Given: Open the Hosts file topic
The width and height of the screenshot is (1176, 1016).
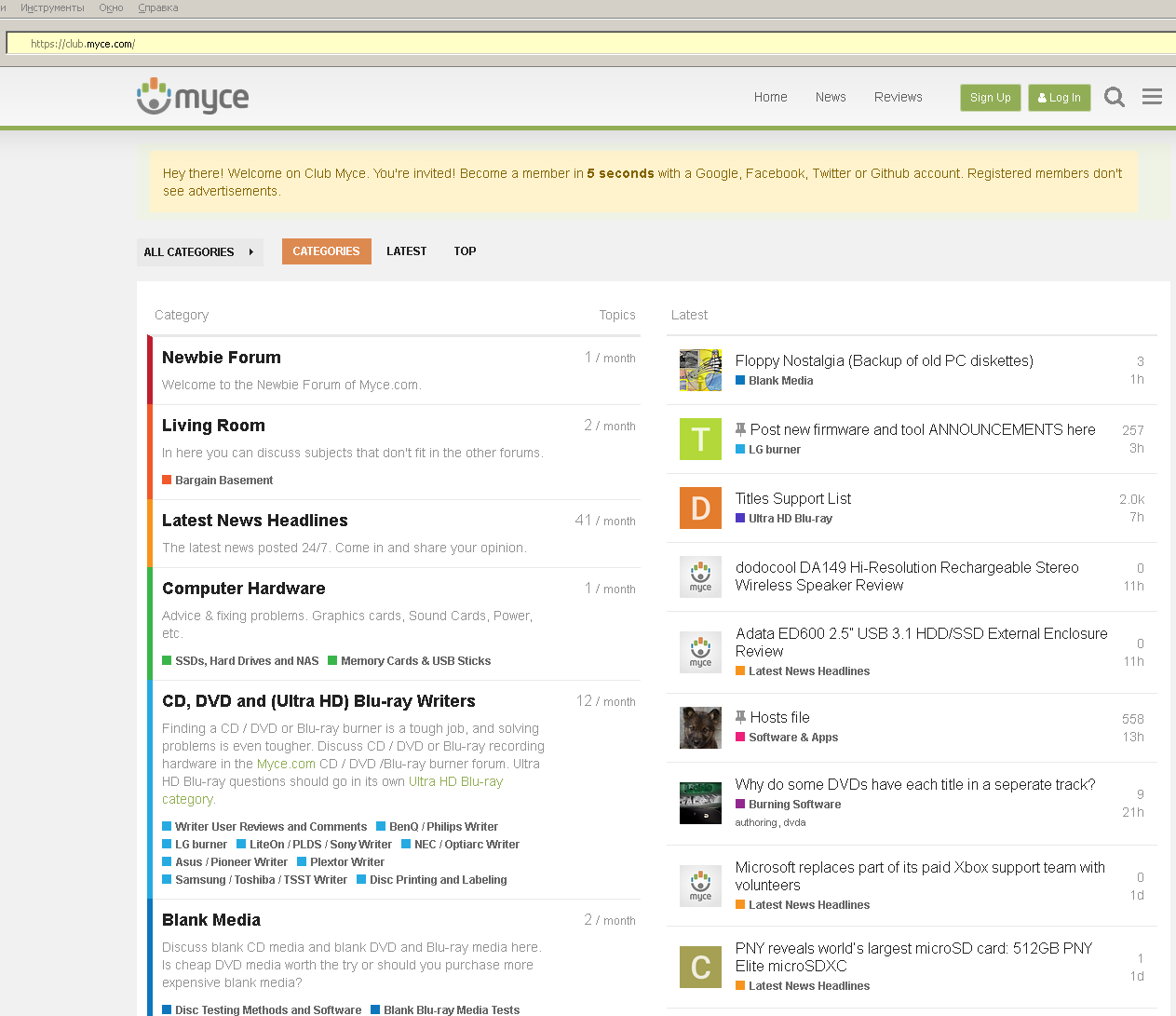Looking at the screenshot, I should [x=780, y=718].
